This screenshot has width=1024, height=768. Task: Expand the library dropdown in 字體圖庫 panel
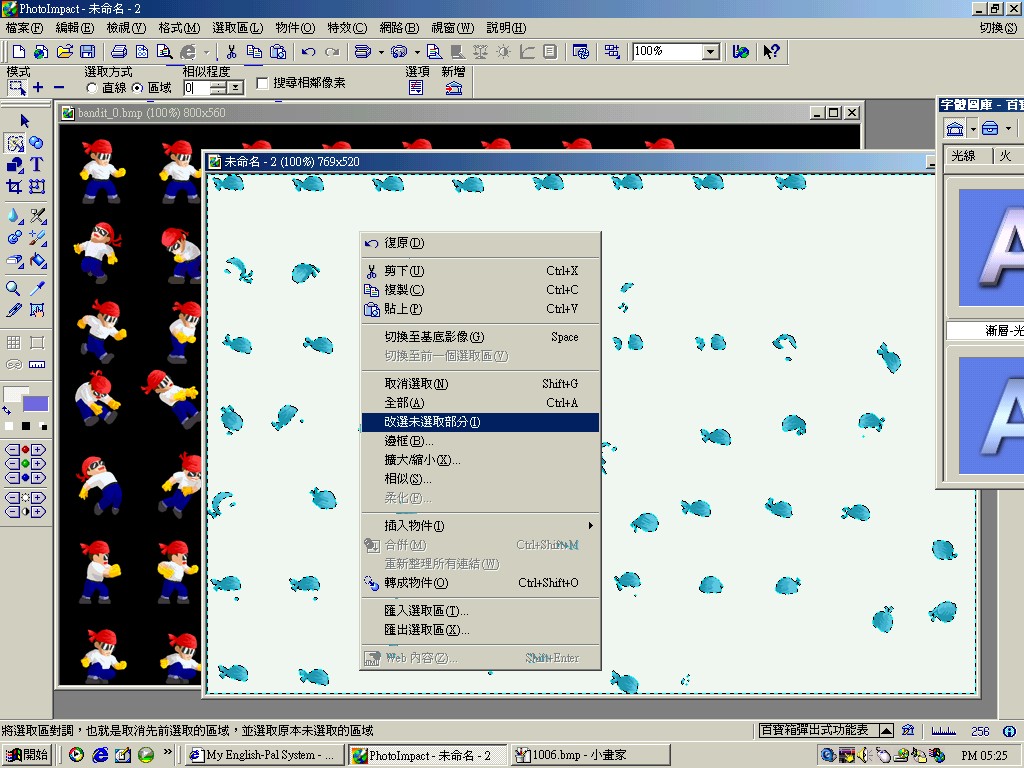click(x=1008, y=129)
